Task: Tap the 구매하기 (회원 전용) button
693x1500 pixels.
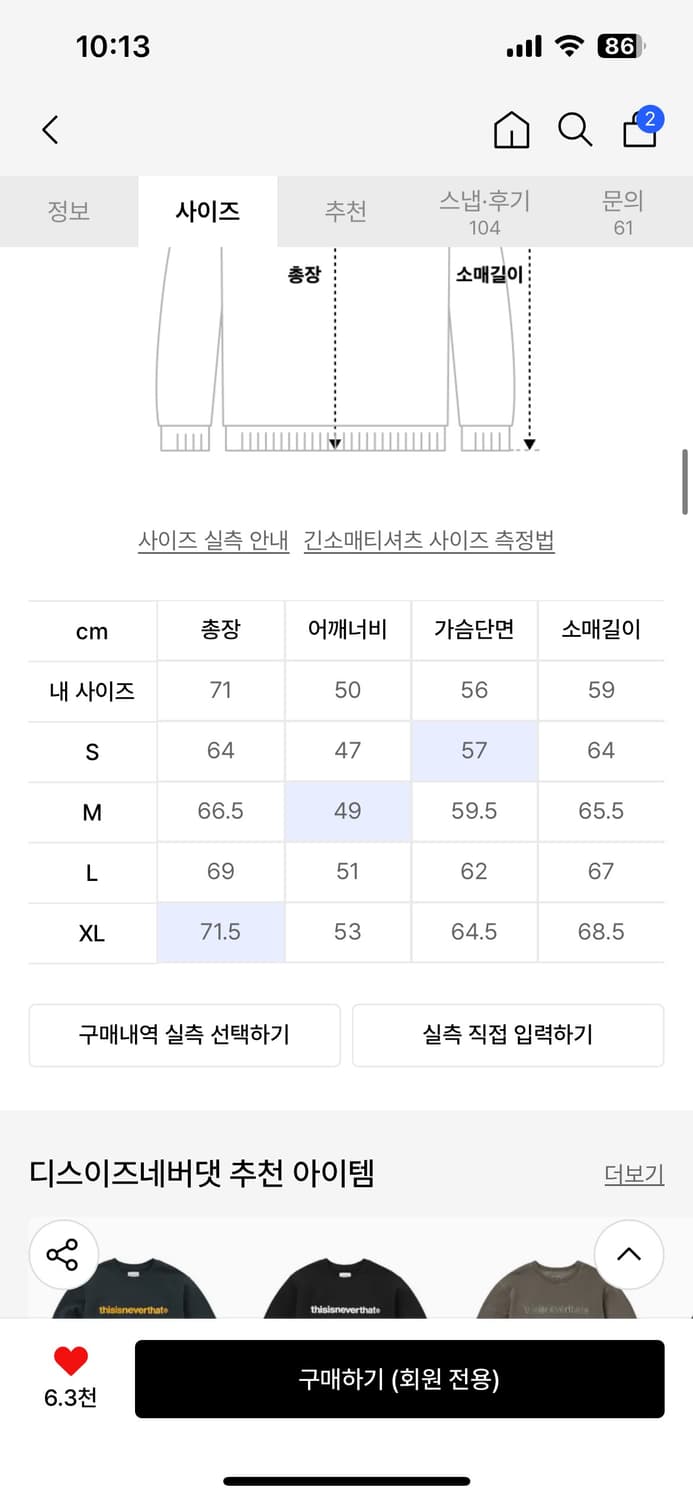Action: tap(400, 1378)
